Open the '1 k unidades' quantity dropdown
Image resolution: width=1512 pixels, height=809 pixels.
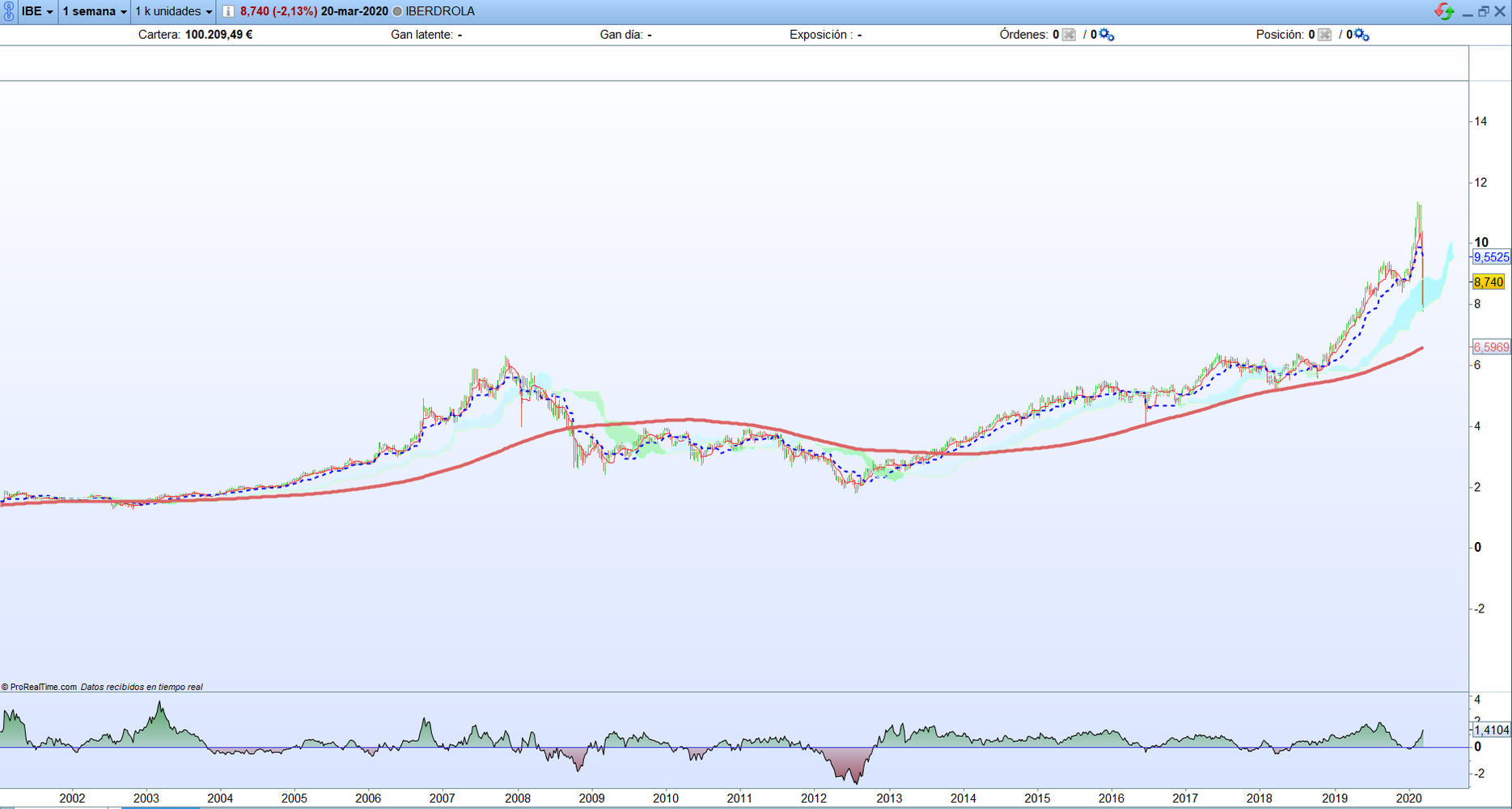tap(173, 11)
